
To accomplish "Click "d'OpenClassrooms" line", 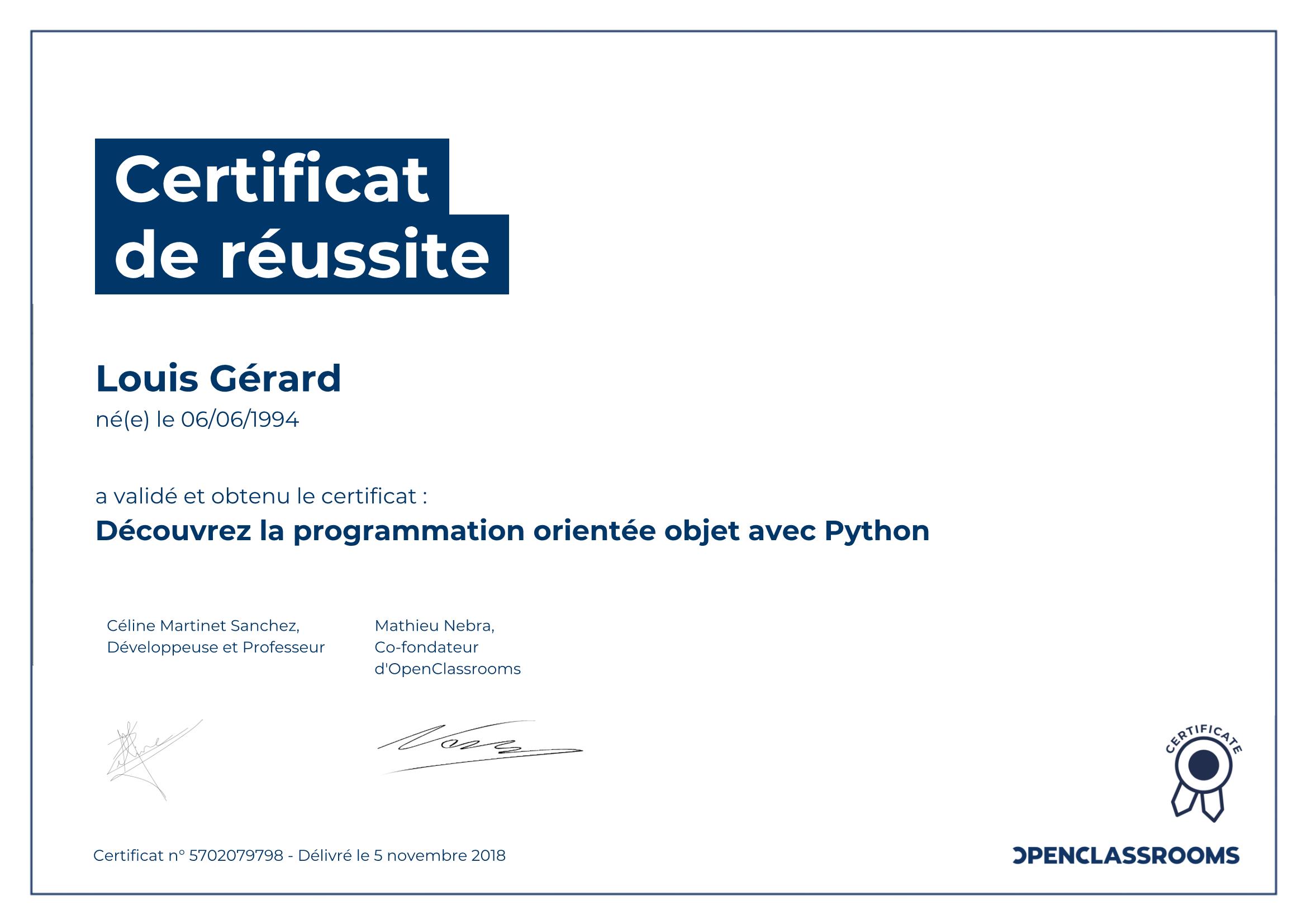I will click(x=448, y=669).
